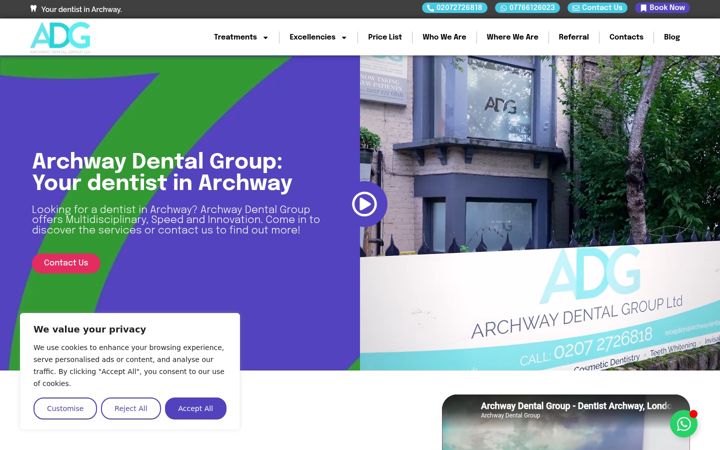Open the Contacts menu item
Viewport: 720px width, 450px height.
click(x=626, y=37)
